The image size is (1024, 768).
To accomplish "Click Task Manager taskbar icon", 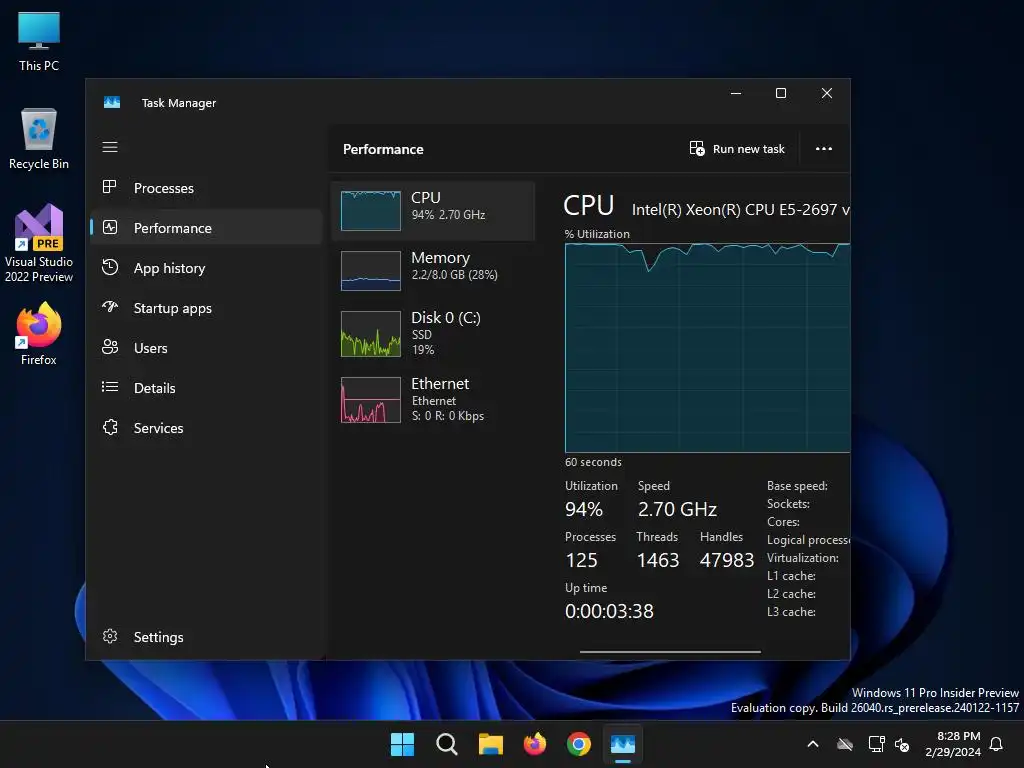I will (623, 744).
